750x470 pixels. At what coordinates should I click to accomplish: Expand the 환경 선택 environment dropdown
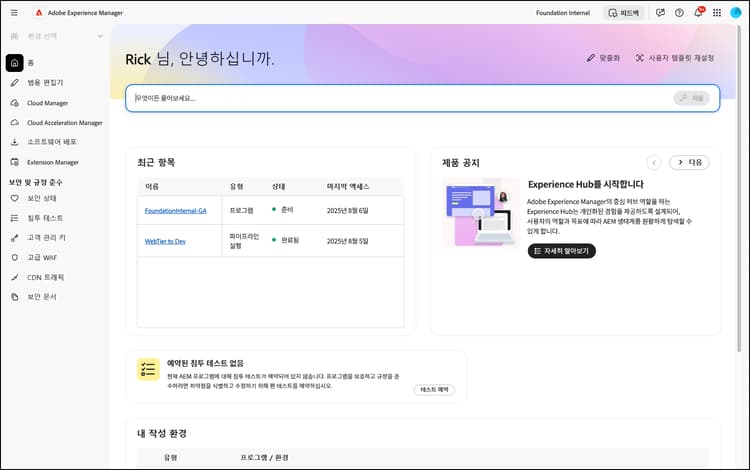tap(56, 36)
